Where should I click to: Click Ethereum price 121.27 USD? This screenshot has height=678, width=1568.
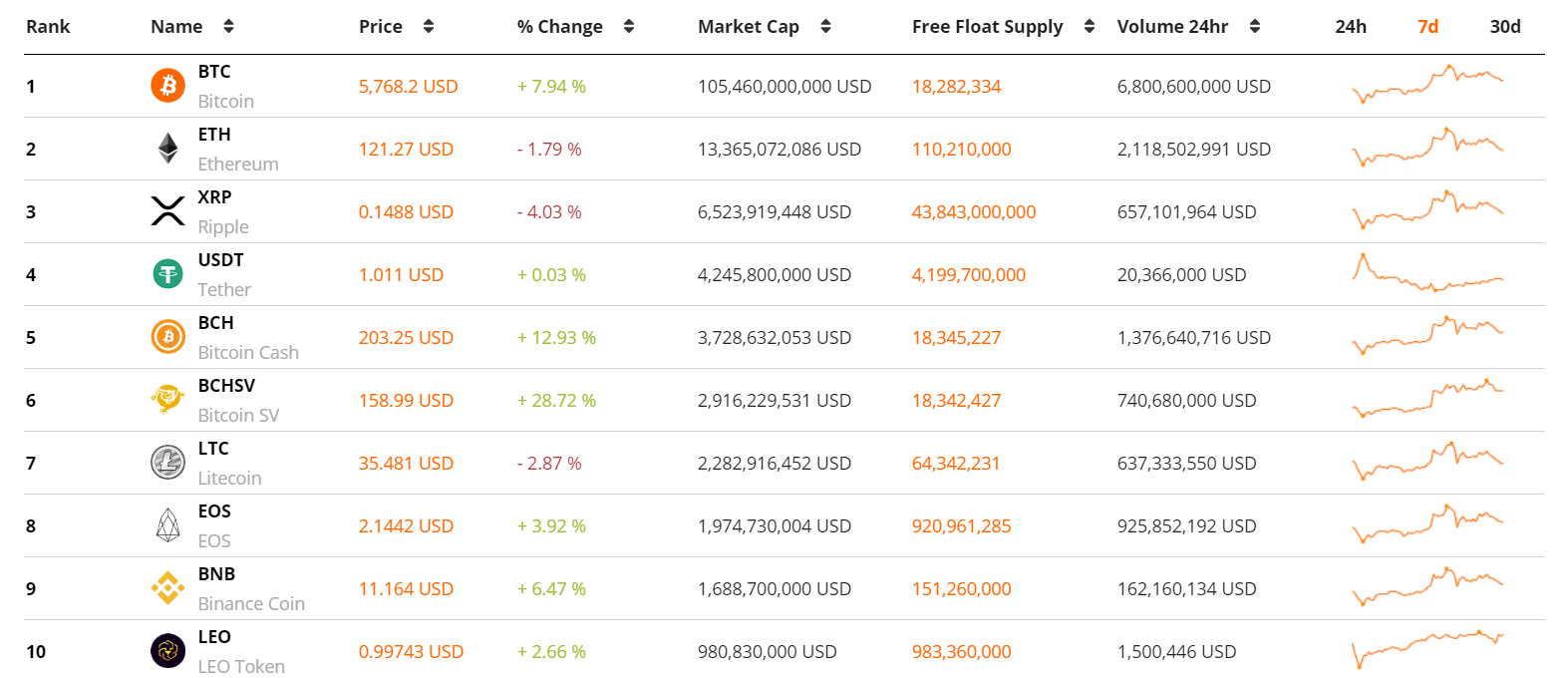pyautogui.click(x=406, y=150)
